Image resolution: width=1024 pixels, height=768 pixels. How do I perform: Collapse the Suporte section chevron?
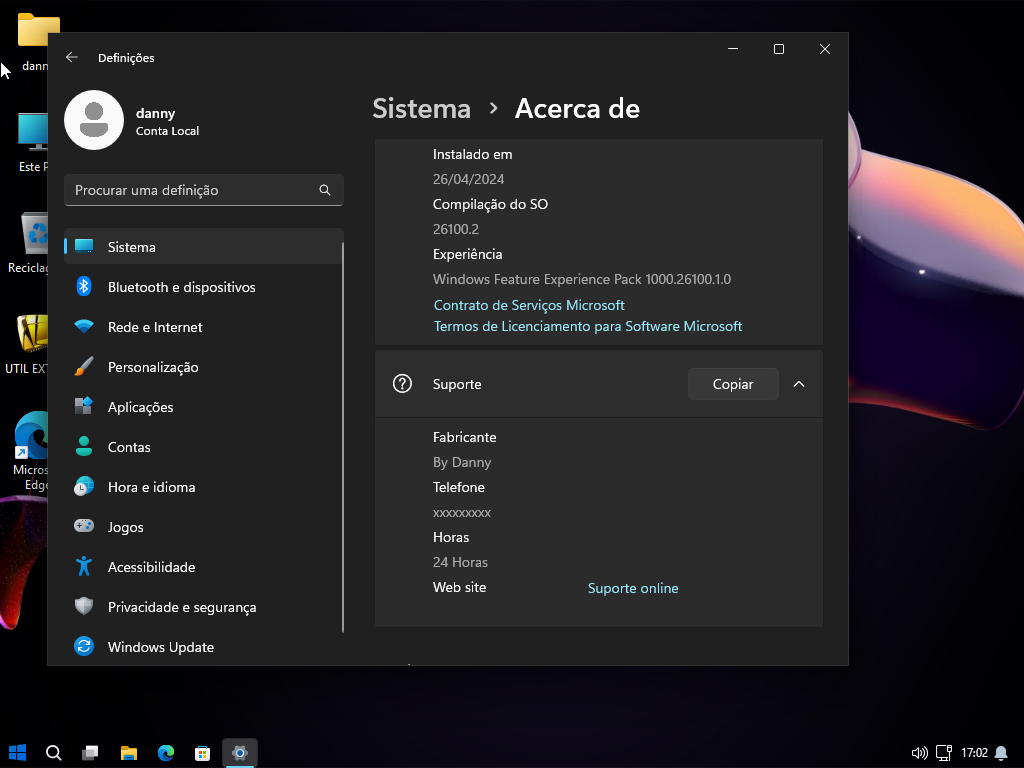coord(799,384)
